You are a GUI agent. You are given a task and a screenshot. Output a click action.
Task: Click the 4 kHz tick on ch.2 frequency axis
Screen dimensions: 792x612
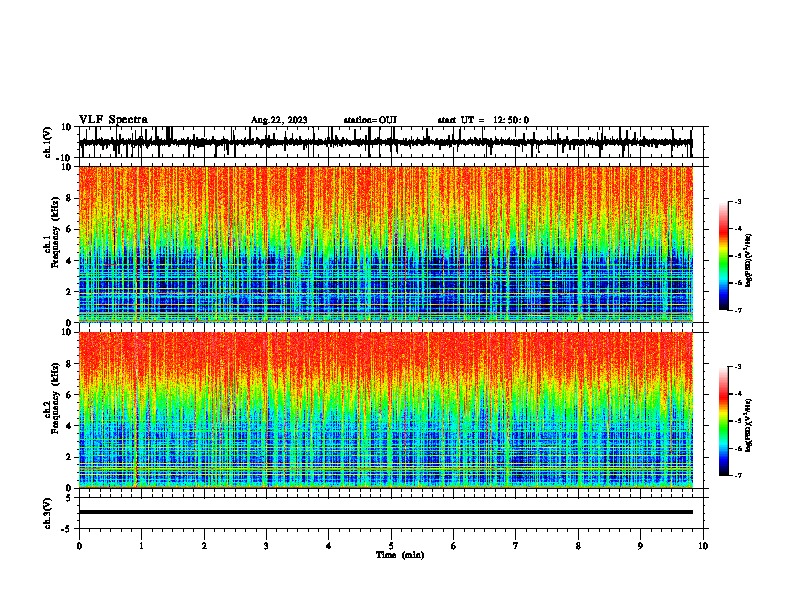tap(70, 426)
